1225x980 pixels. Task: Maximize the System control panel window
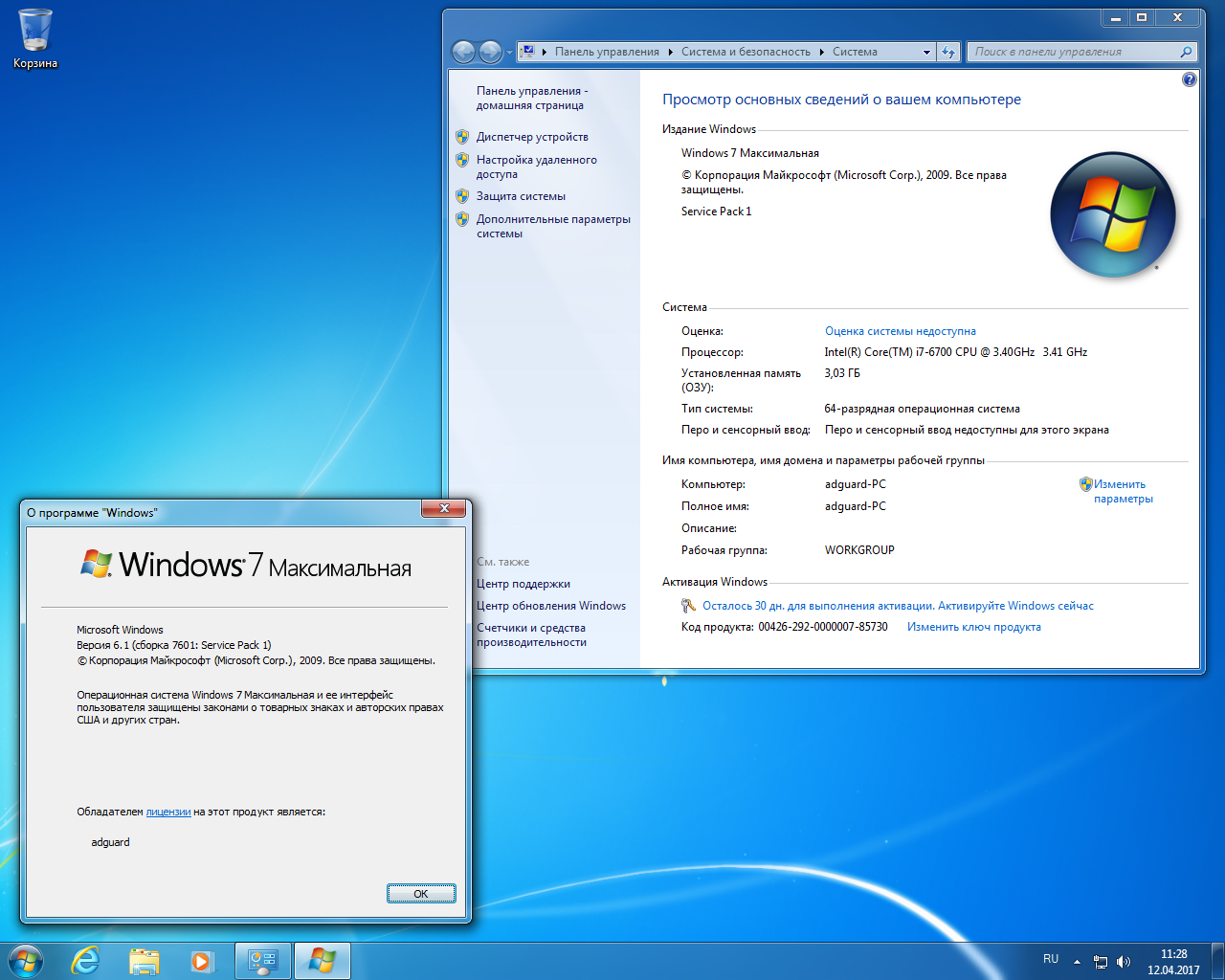(x=1142, y=17)
